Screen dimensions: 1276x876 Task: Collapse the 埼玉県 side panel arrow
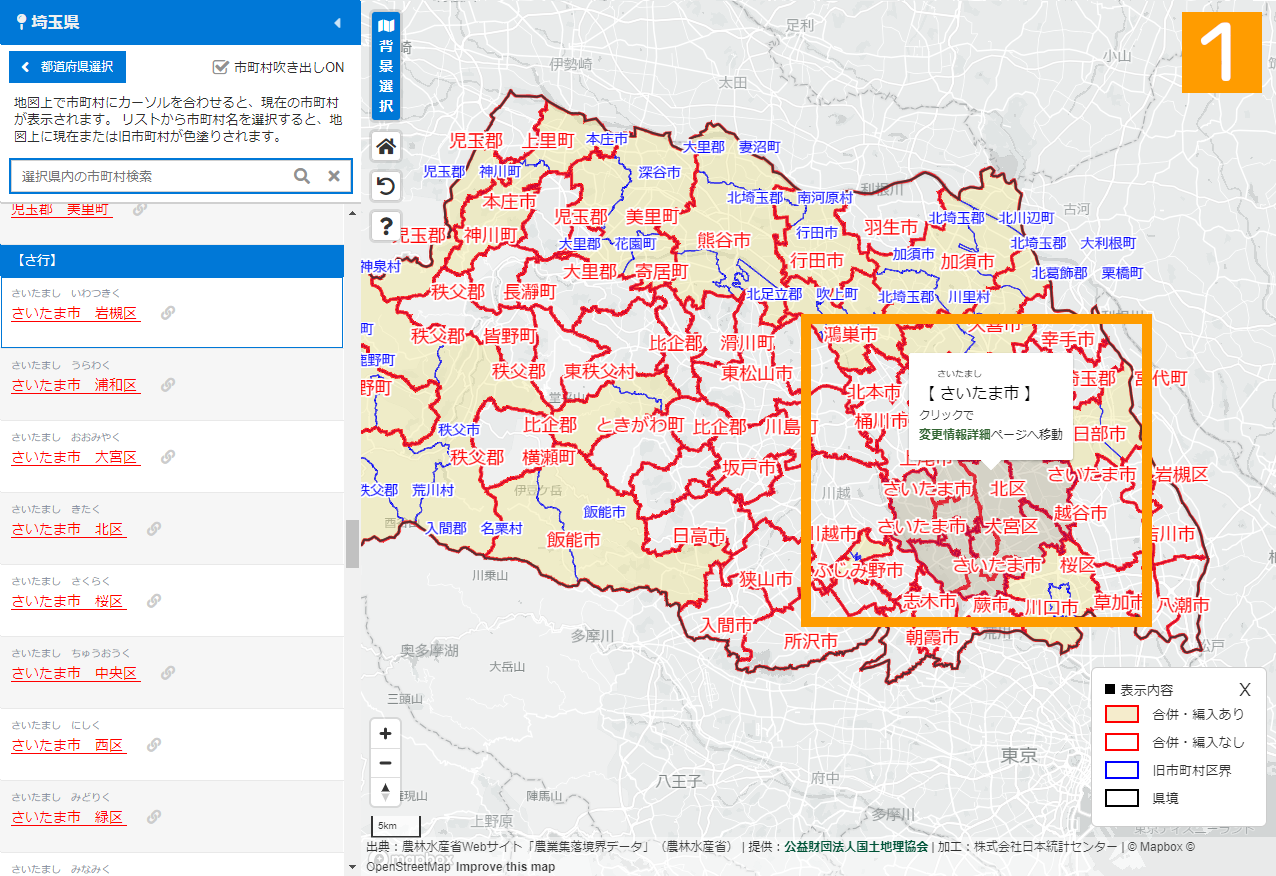pos(337,22)
